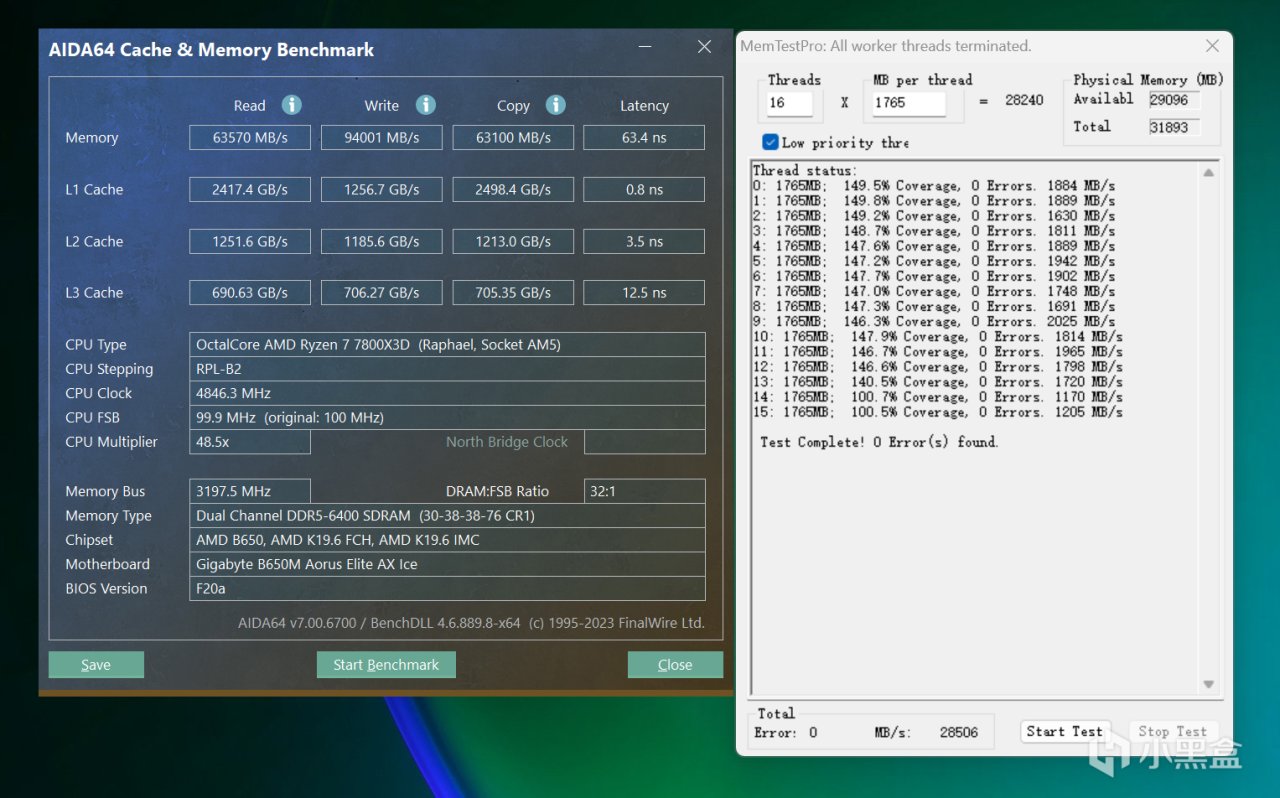This screenshot has height=798, width=1280.
Task: Minimize the AIDA64 benchmark window
Action: point(646,47)
